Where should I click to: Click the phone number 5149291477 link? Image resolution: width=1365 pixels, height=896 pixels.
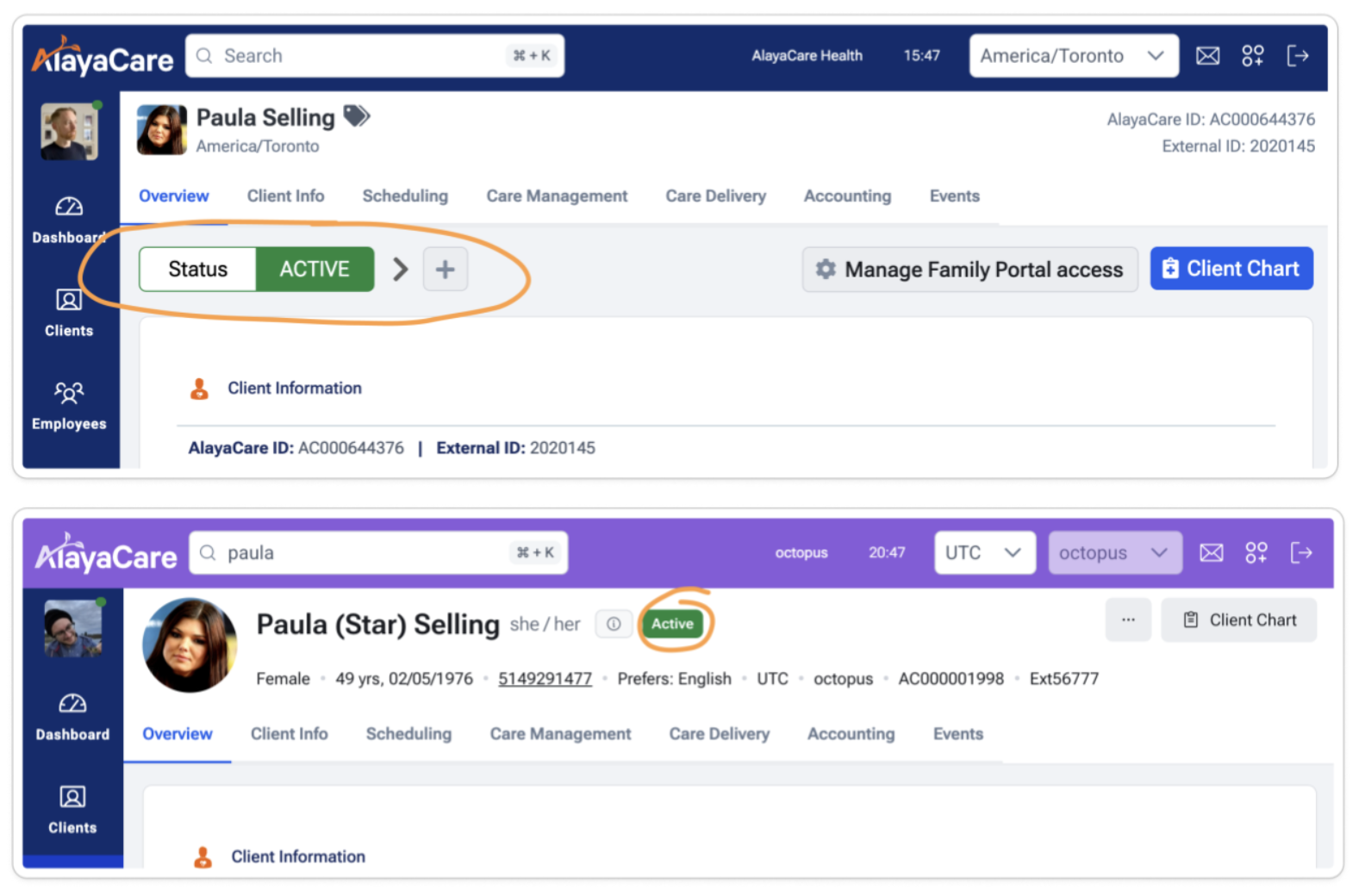pyautogui.click(x=545, y=679)
